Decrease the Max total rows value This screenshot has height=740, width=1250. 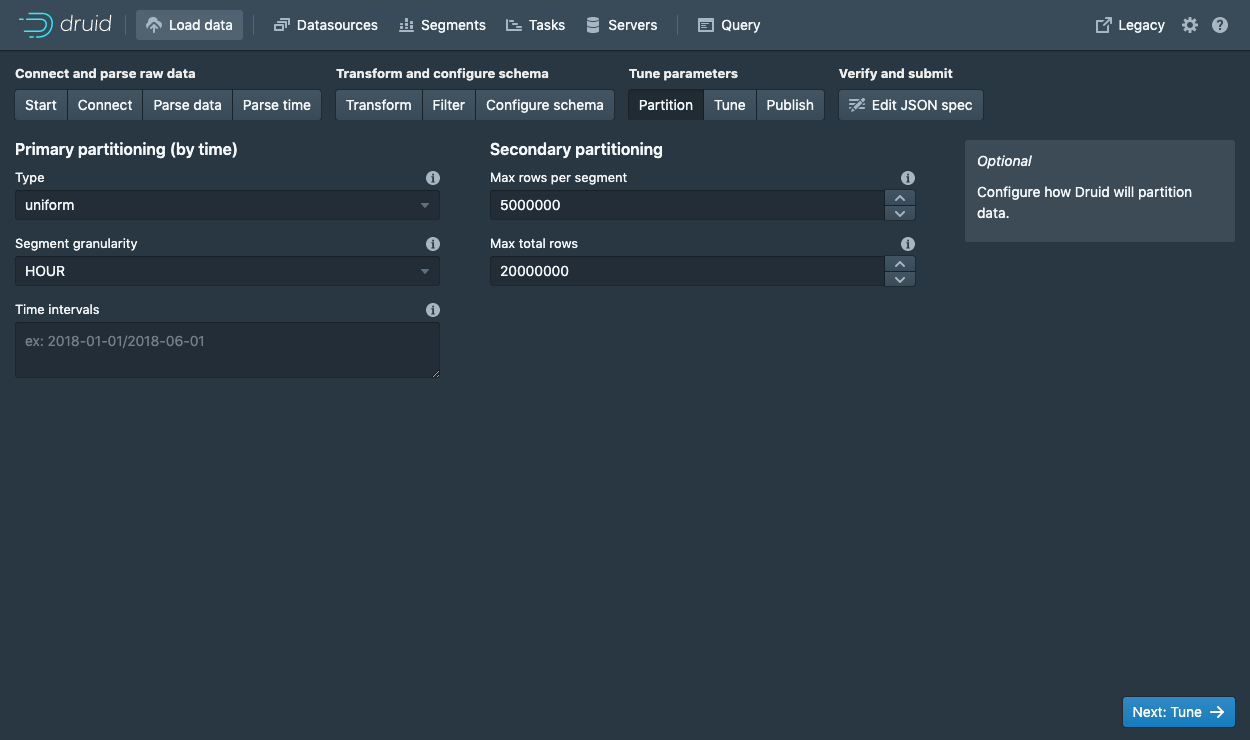click(900, 279)
